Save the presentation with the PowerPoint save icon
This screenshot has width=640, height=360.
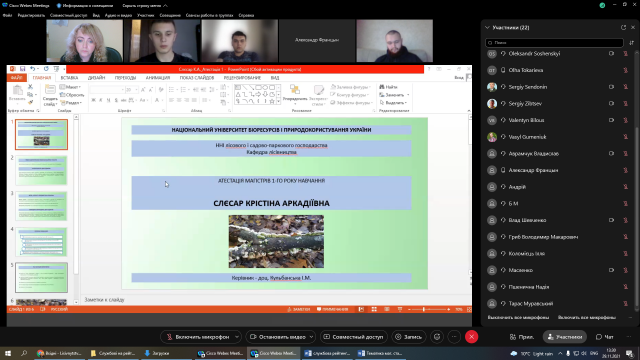tap(22, 69)
